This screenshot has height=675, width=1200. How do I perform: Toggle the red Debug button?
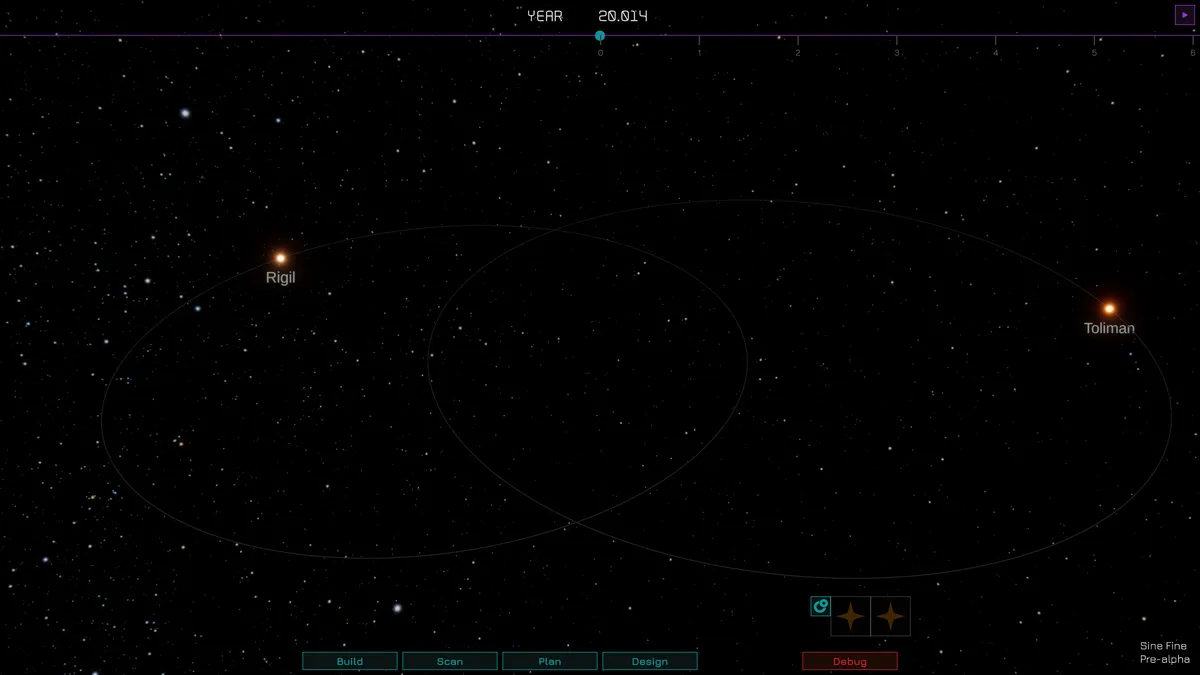[x=850, y=661]
